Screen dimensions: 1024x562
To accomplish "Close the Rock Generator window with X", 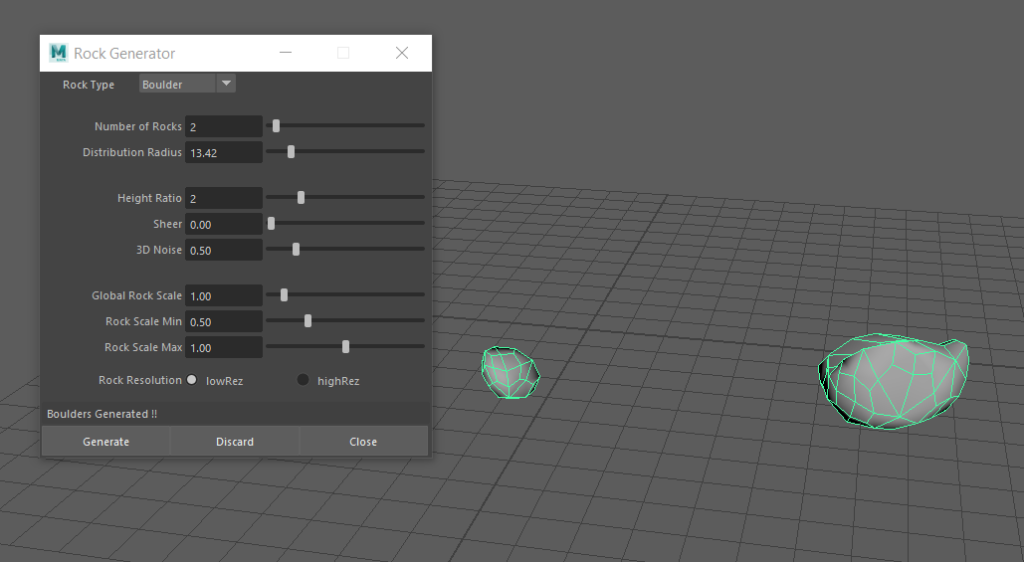I will pos(402,53).
